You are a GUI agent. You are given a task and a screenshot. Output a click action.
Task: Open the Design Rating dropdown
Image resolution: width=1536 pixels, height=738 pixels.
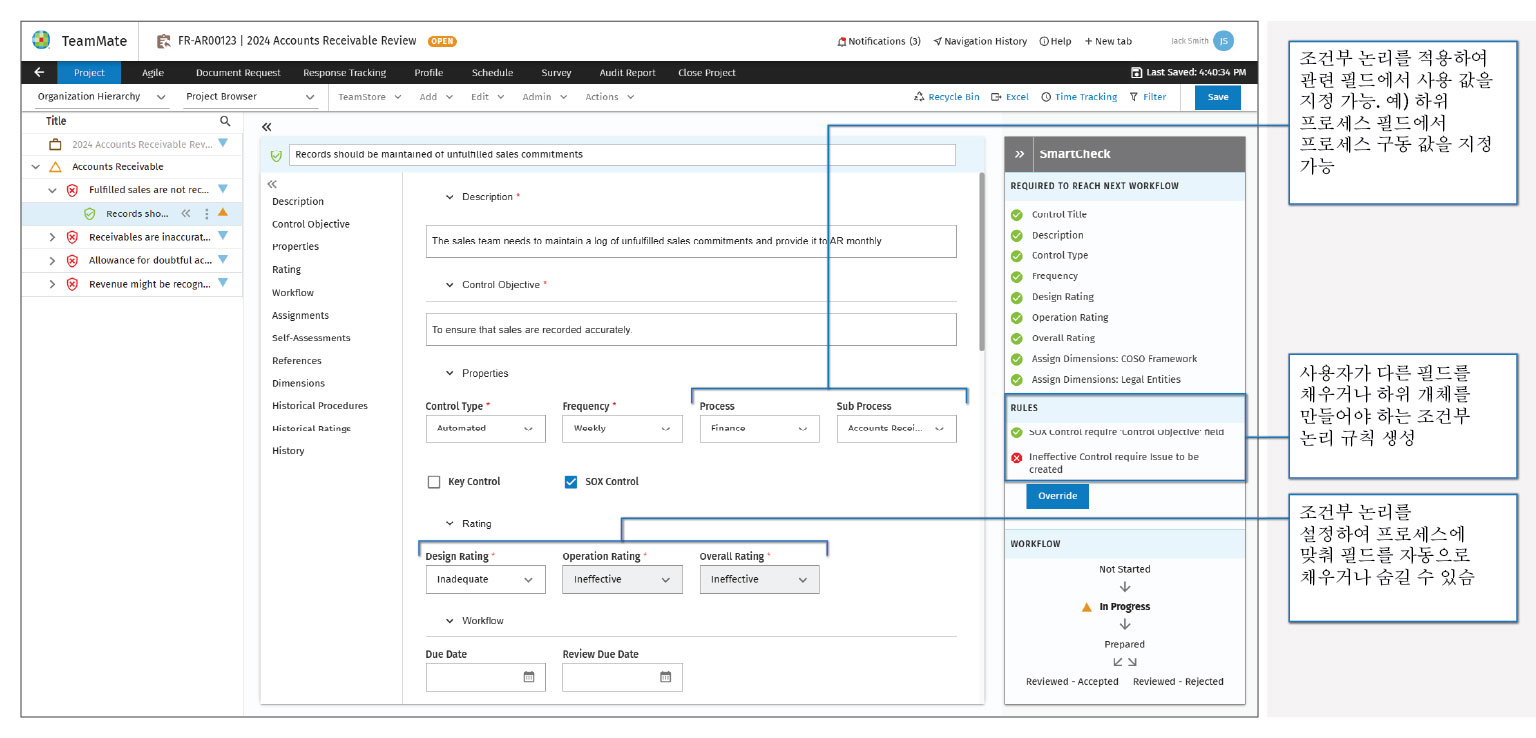(x=485, y=580)
